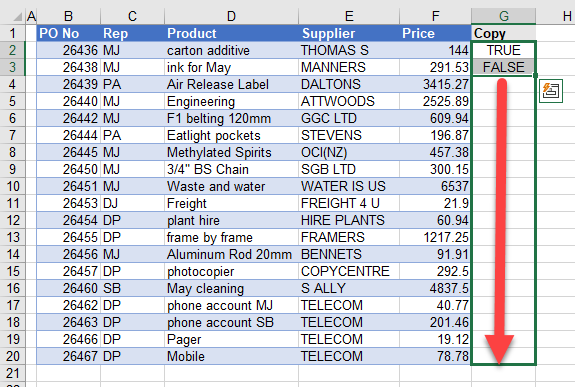Click the Rep header cell
Image resolution: width=575 pixels, height=387 pixels.
[x=132, y=33]
